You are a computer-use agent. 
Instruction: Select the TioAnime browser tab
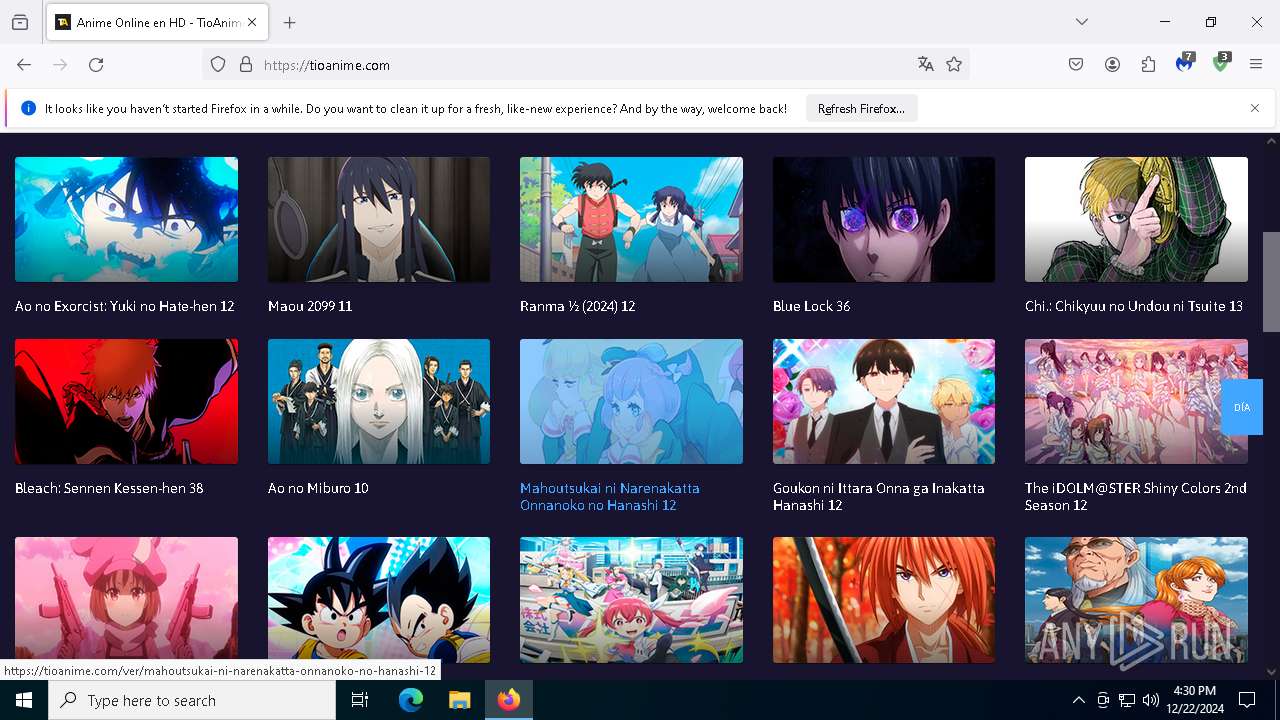click(x=156, y=22)
